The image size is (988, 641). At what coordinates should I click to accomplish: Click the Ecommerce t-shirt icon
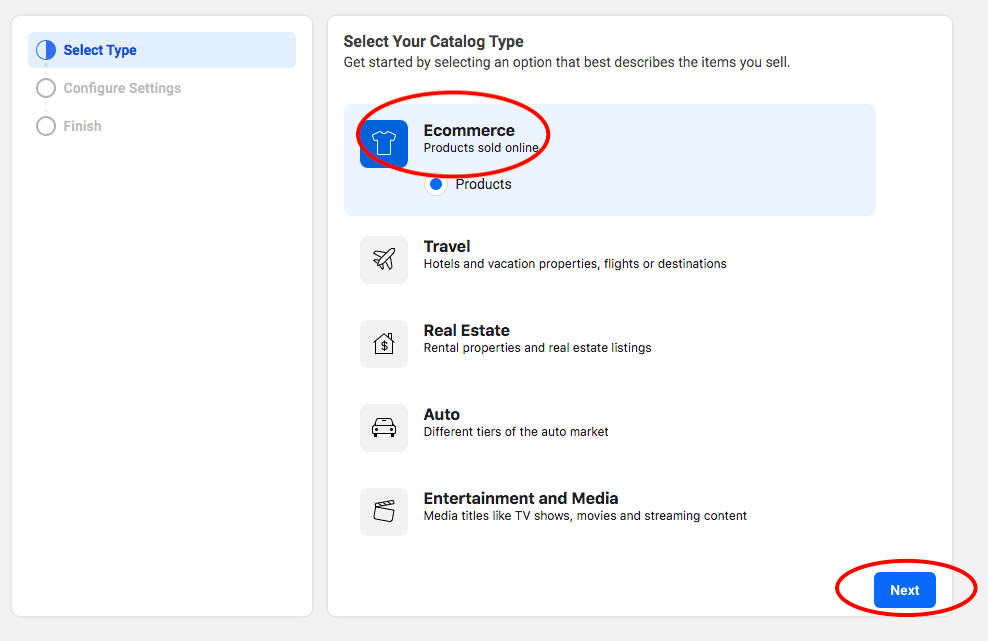tap(384, 144)
